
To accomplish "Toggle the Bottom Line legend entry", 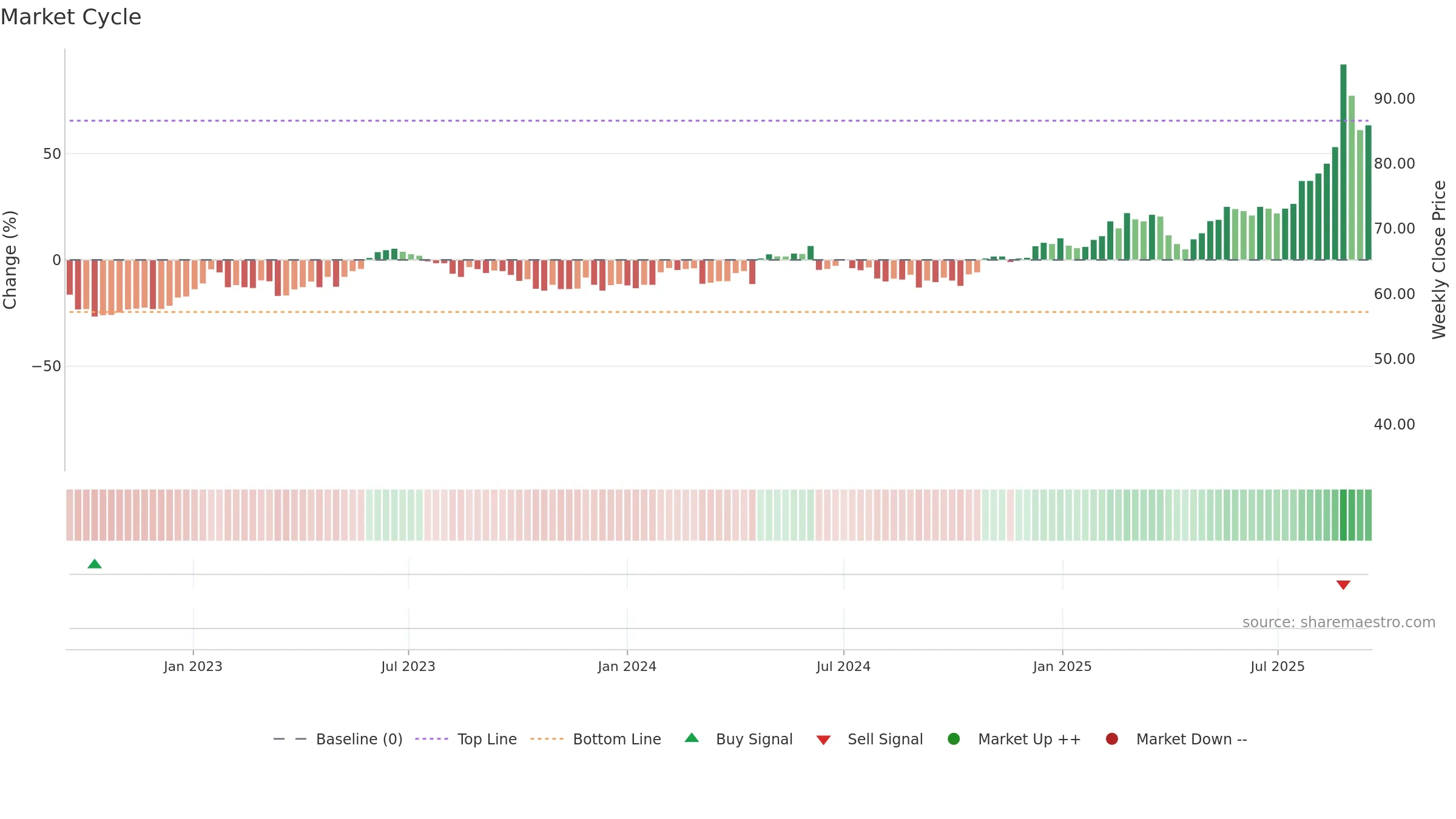I will [596, 739].
